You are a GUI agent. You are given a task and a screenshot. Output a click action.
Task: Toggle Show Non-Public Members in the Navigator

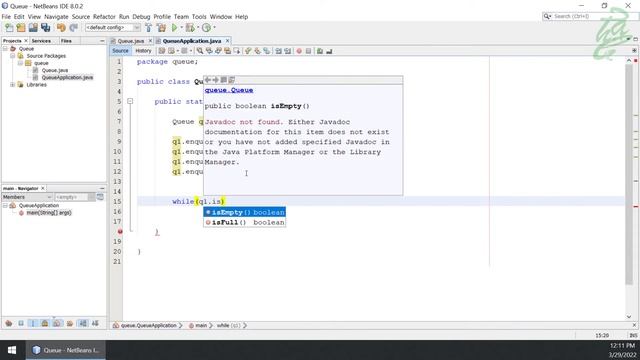click(x=45, y=323)
